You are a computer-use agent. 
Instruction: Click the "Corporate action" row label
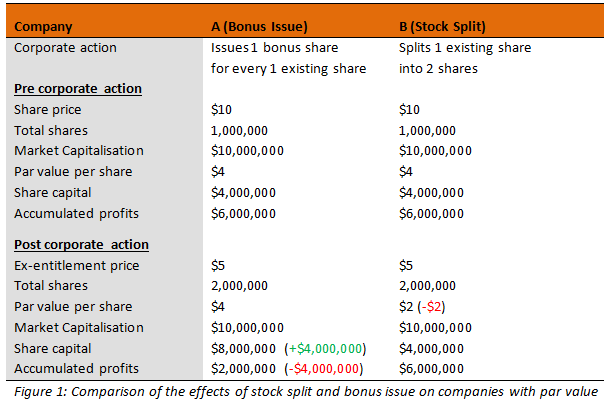(x=66, y=48)
